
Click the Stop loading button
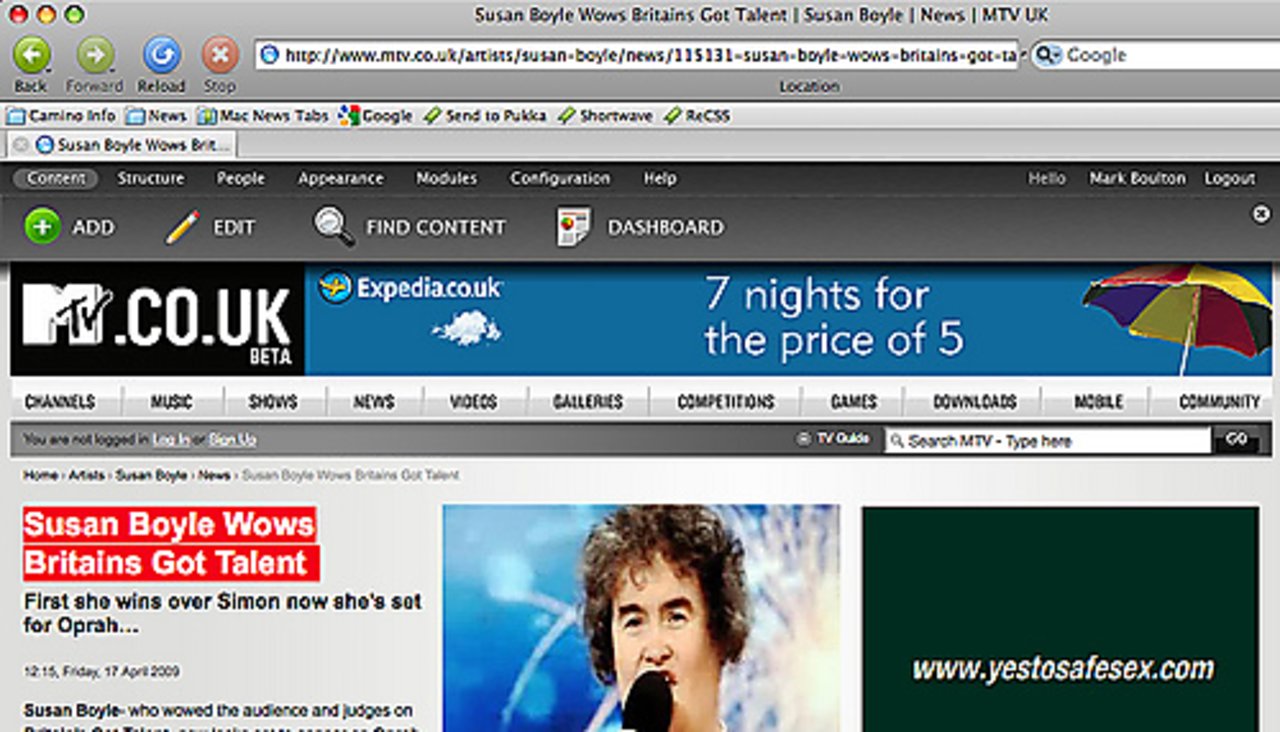(x=220, y=55)
